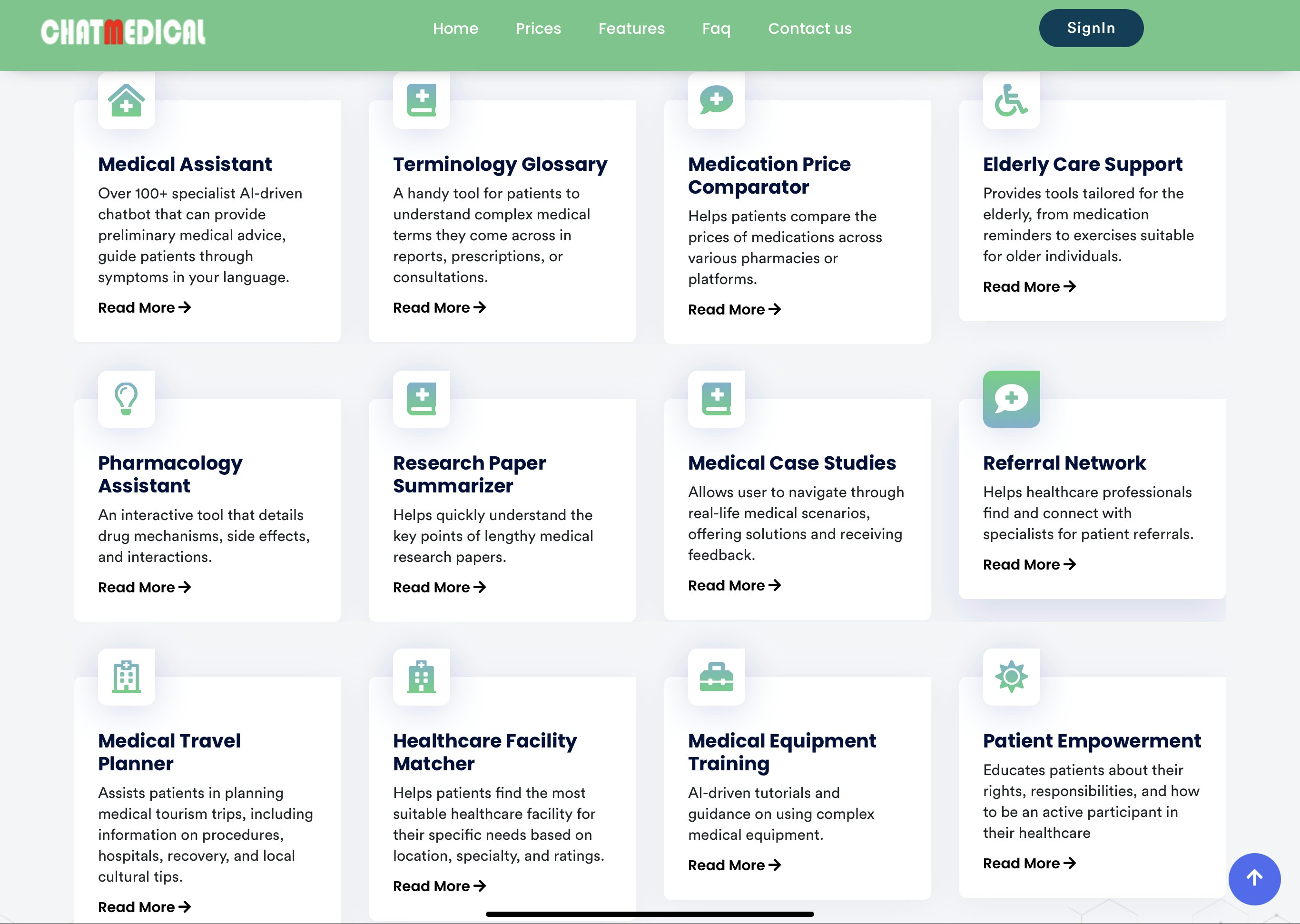1300x924 pixels.
Task: Click the Healthcare Facility Matcher building icon
Action: click(421, 677)
